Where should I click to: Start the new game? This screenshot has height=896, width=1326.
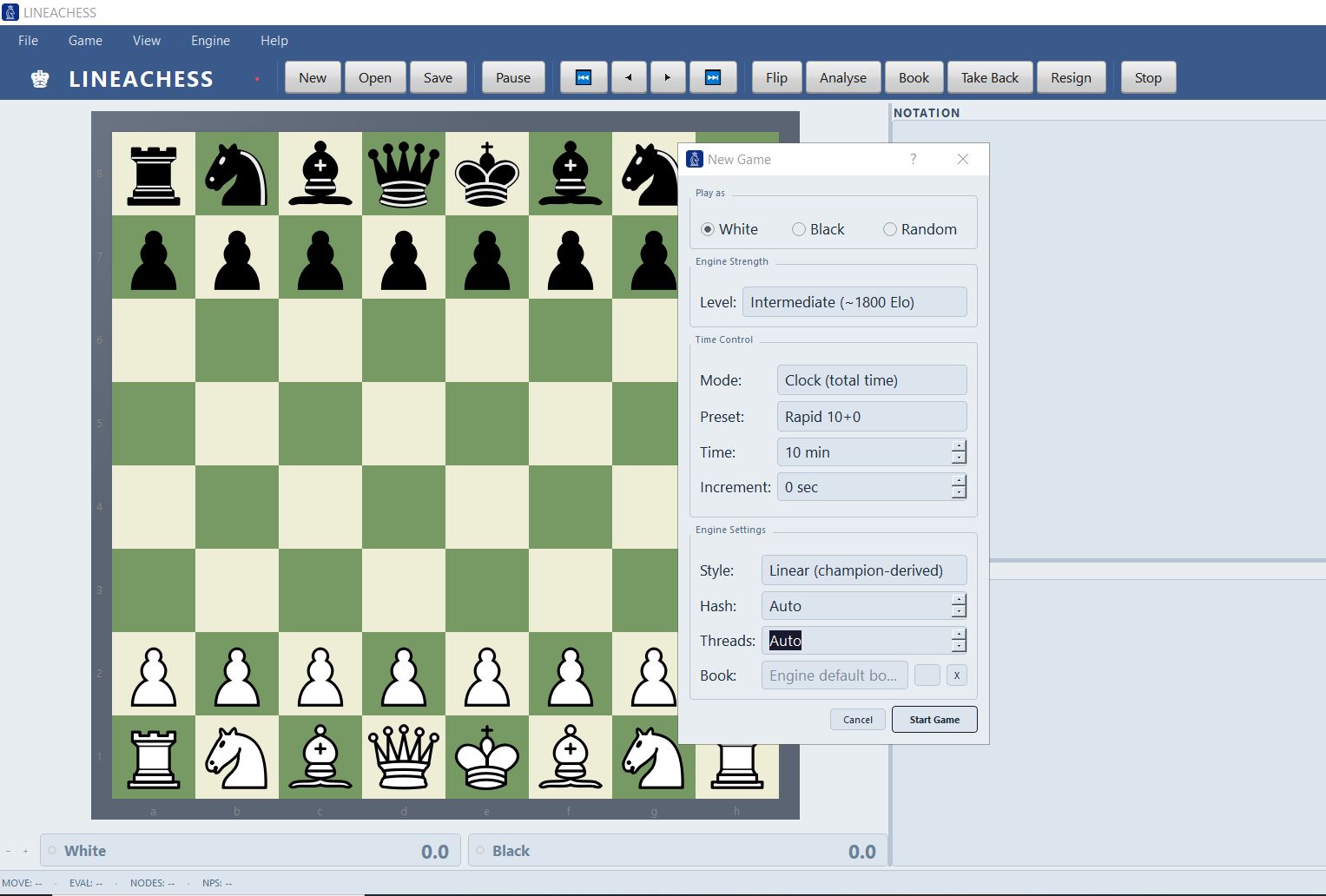933,719
